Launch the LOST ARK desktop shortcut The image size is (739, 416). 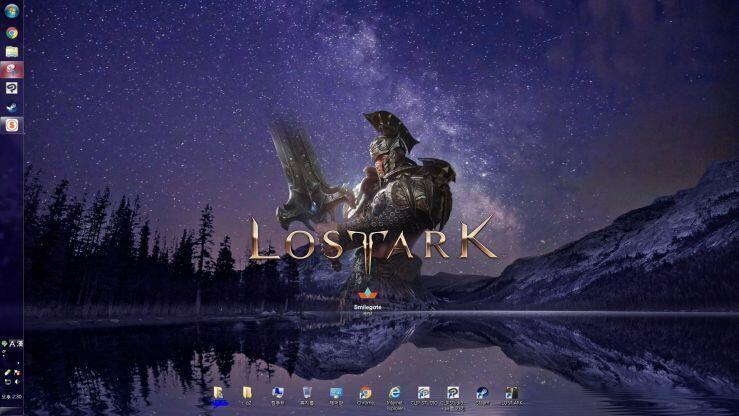click(x=511, y=396)
